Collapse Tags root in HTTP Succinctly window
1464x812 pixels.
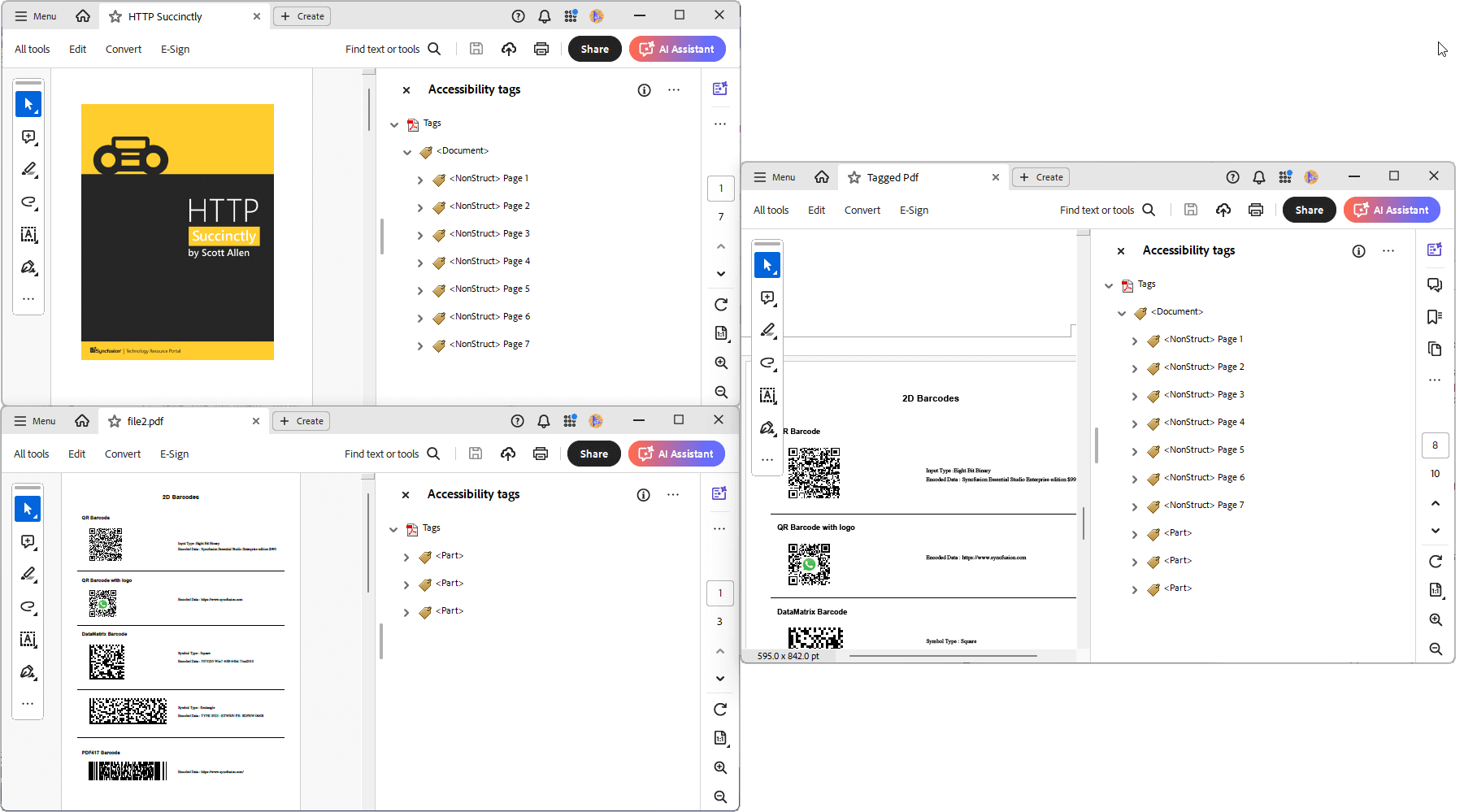(x=394, y=124)
